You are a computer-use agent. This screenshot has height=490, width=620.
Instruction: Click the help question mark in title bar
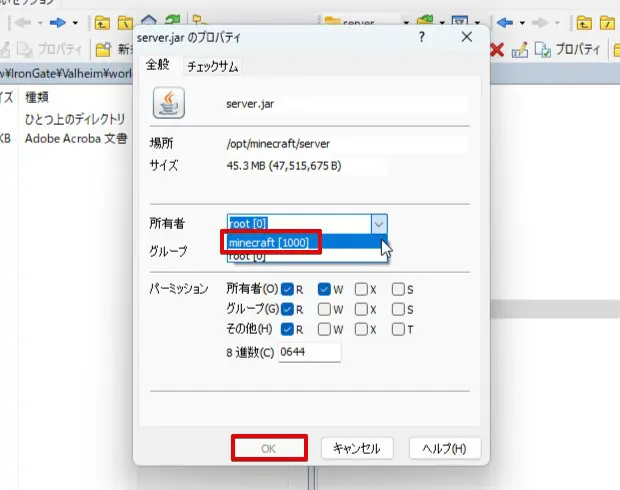(421, 36)
